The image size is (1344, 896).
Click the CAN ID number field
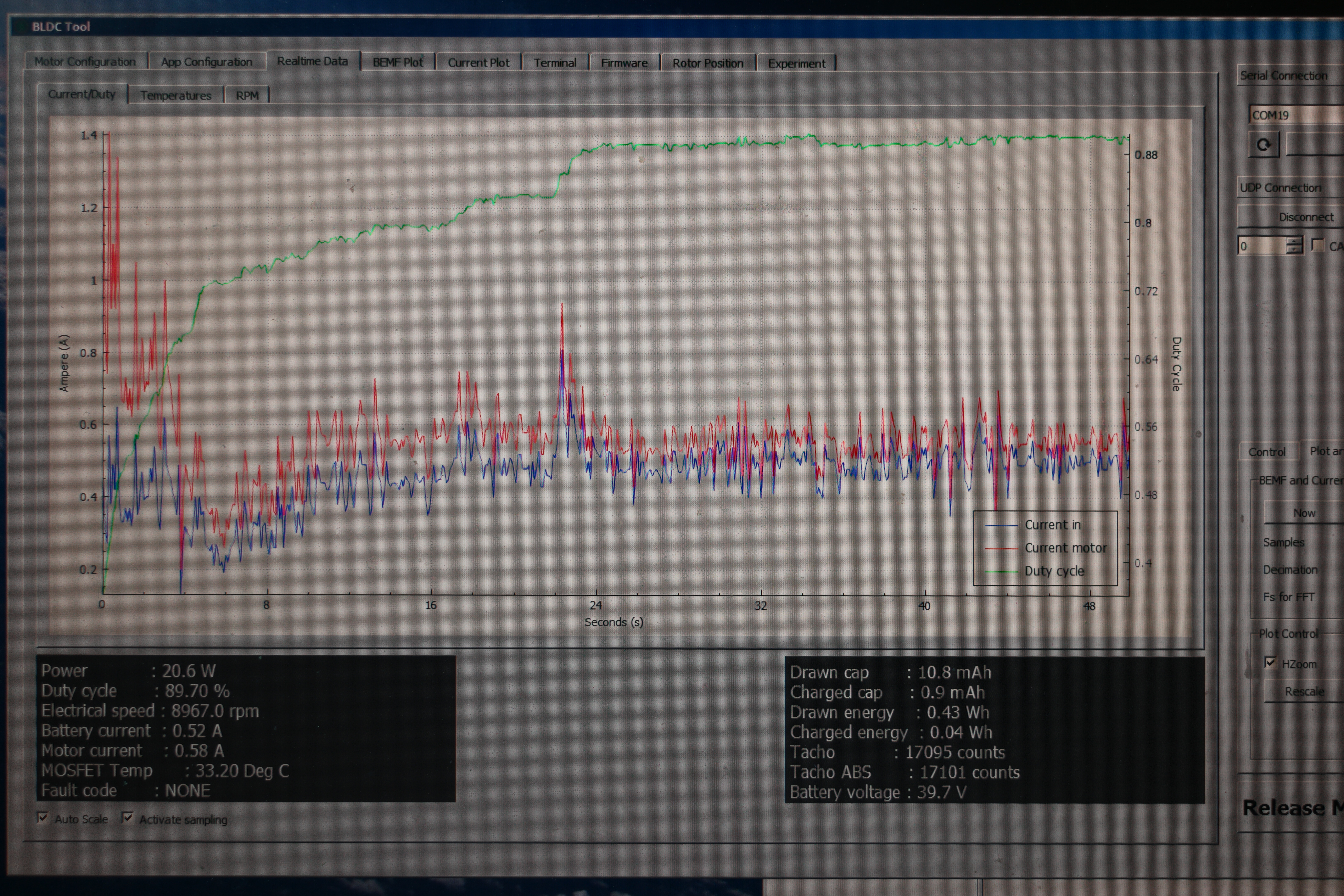pyautogui.click(x=1262, y=246)
